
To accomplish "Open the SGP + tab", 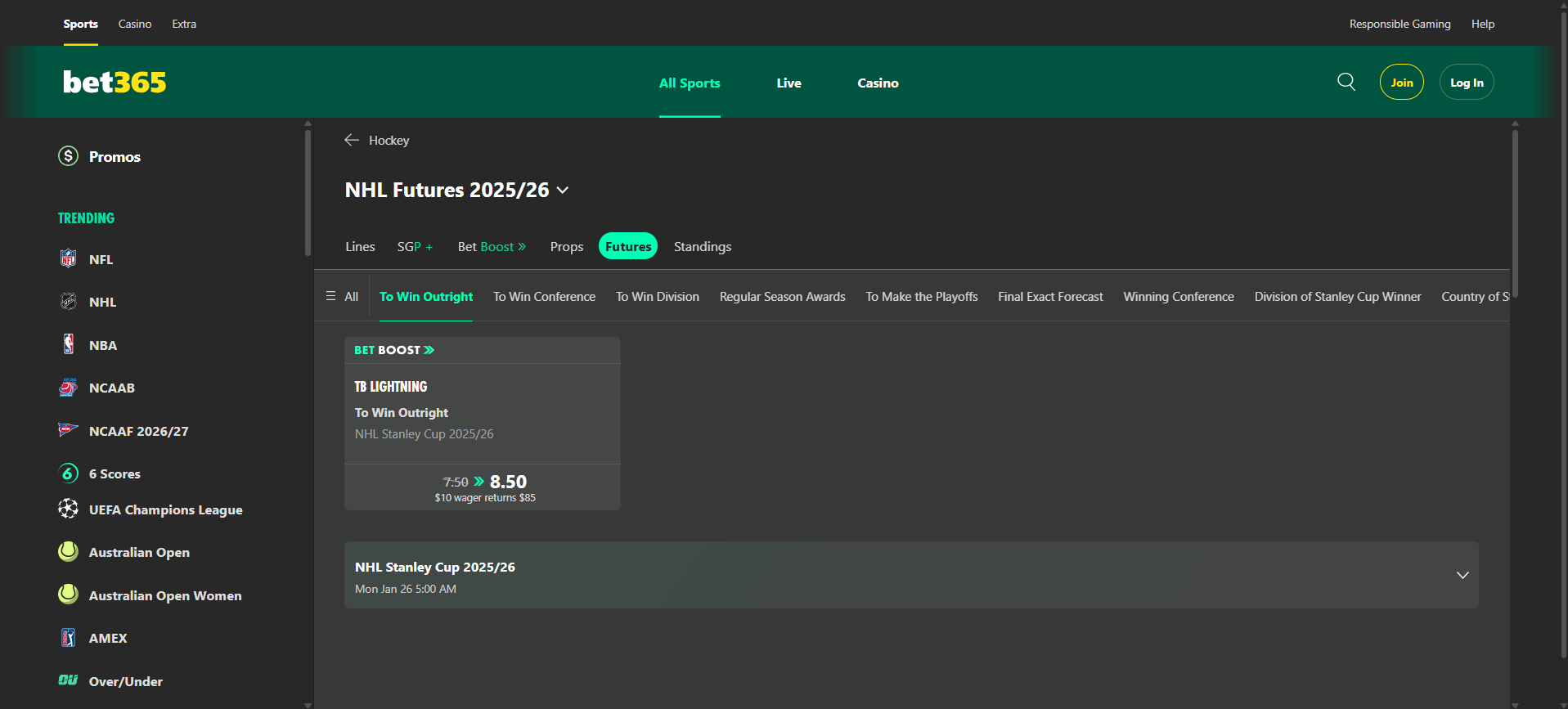I will click(x=415, y=246).
